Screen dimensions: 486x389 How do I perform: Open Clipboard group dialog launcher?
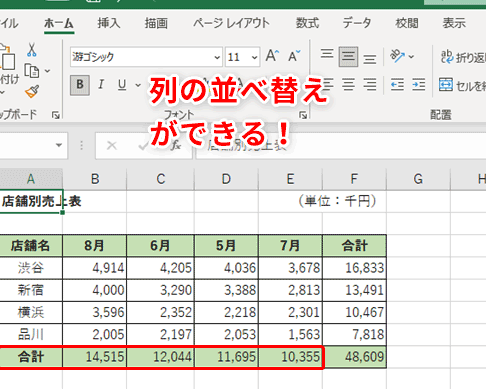(56, 115)
